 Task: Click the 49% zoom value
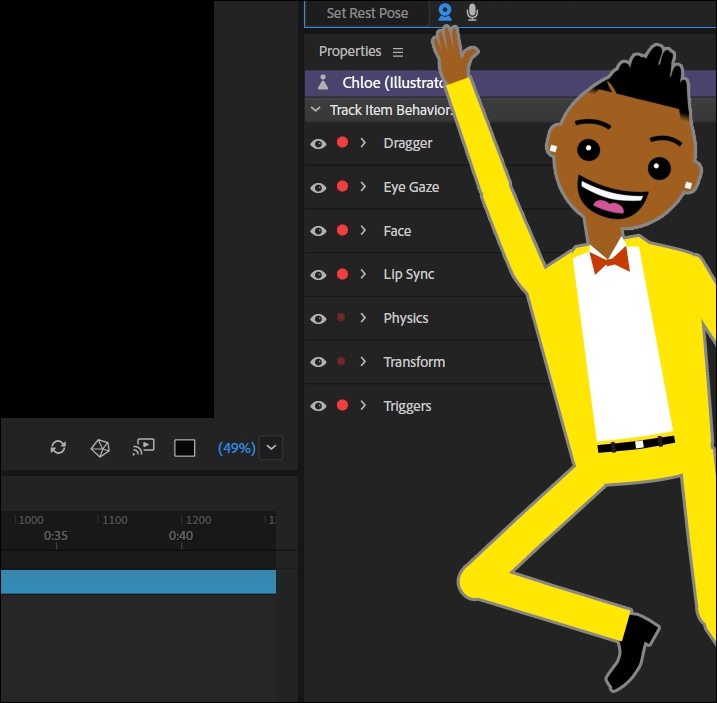[236, 448]
